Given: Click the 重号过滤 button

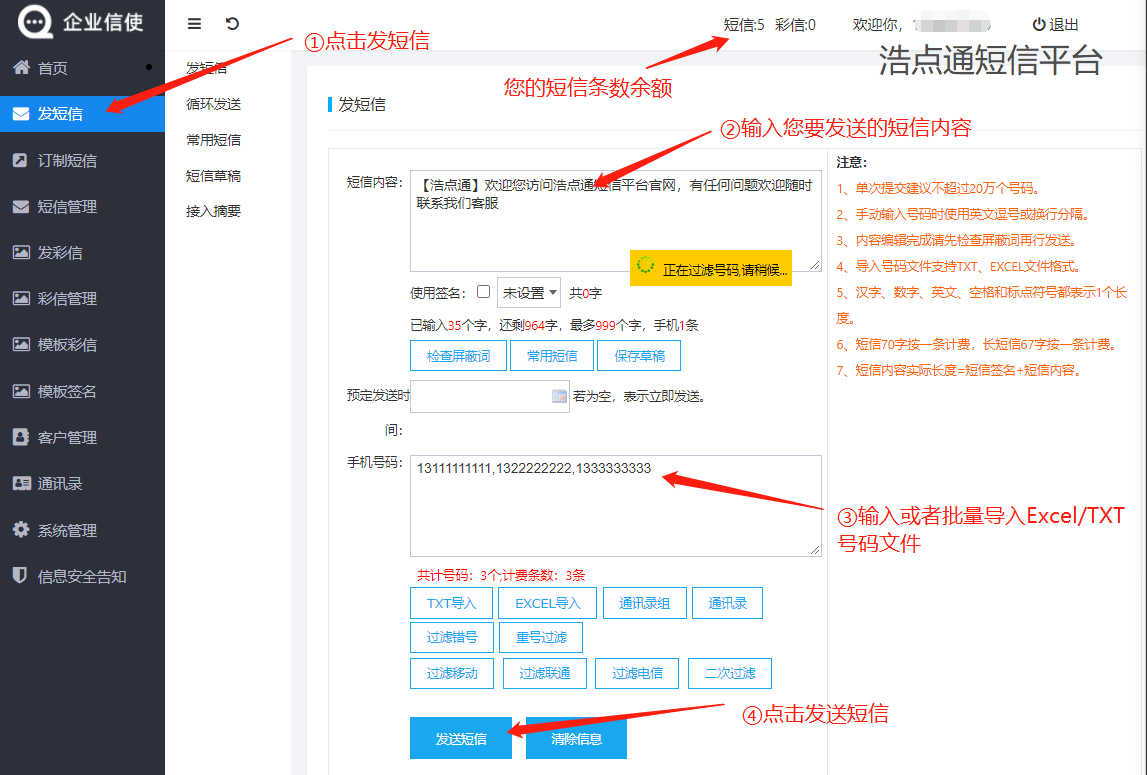Looking at the screenshot, I should click(541, 637).
